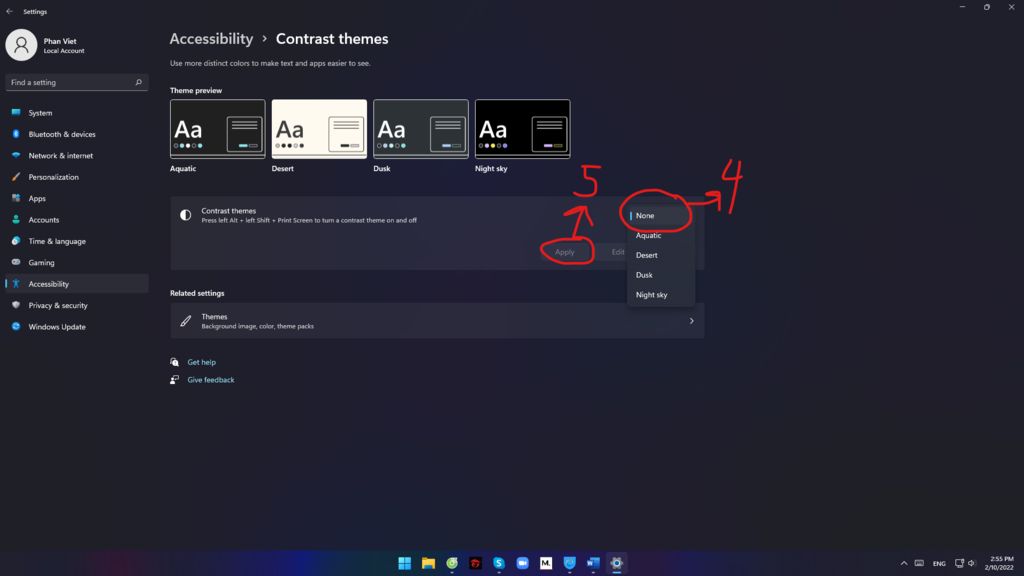This screenshot has height=576, width=1024.
Task: Open Themes related settings row
Action: (437, 321)
